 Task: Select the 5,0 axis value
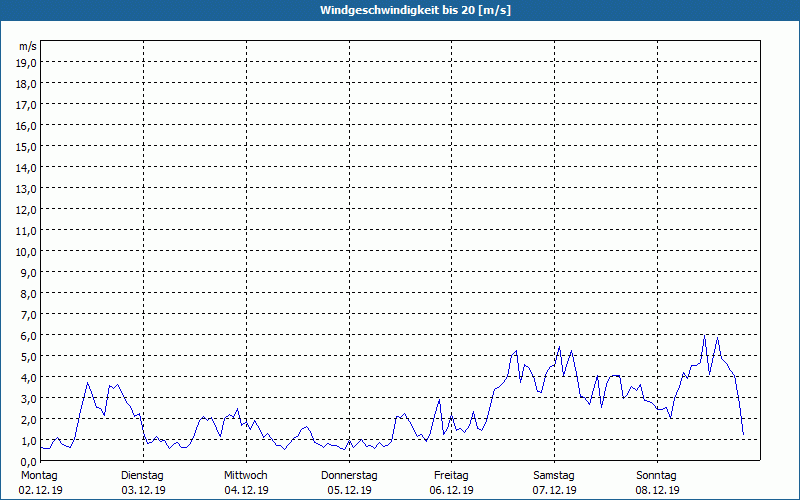coord(29,357)
